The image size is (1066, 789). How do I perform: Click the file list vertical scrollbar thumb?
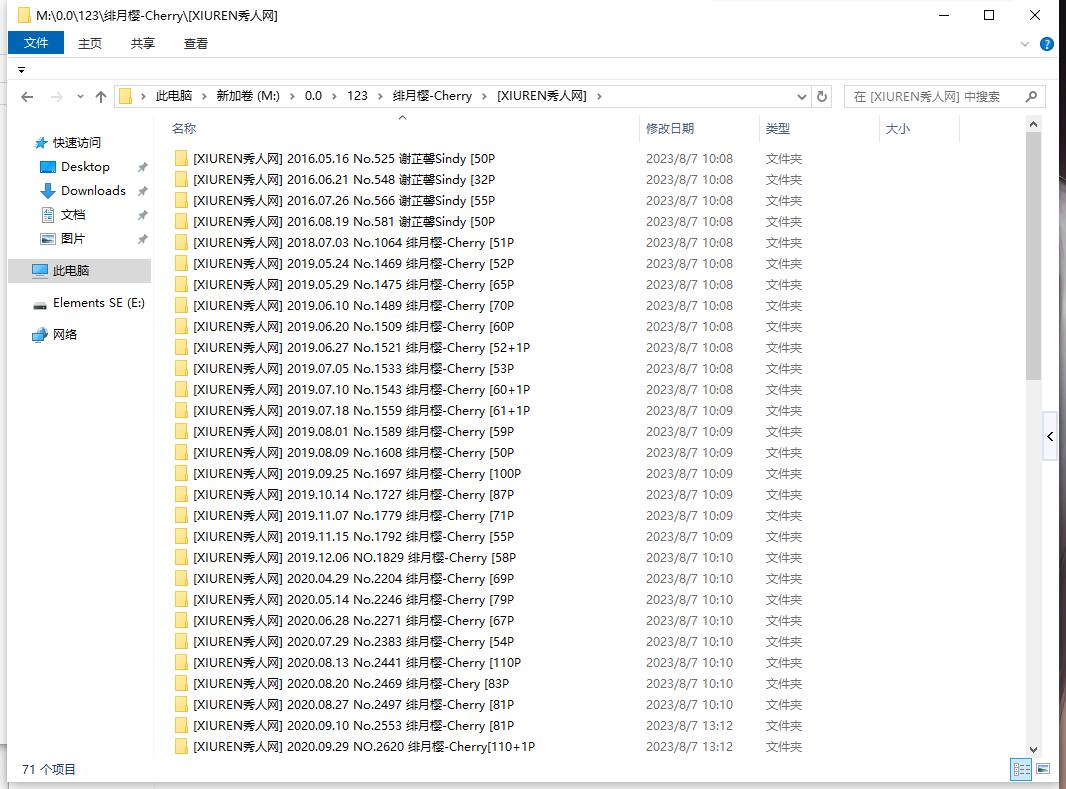pos(1033,256)
